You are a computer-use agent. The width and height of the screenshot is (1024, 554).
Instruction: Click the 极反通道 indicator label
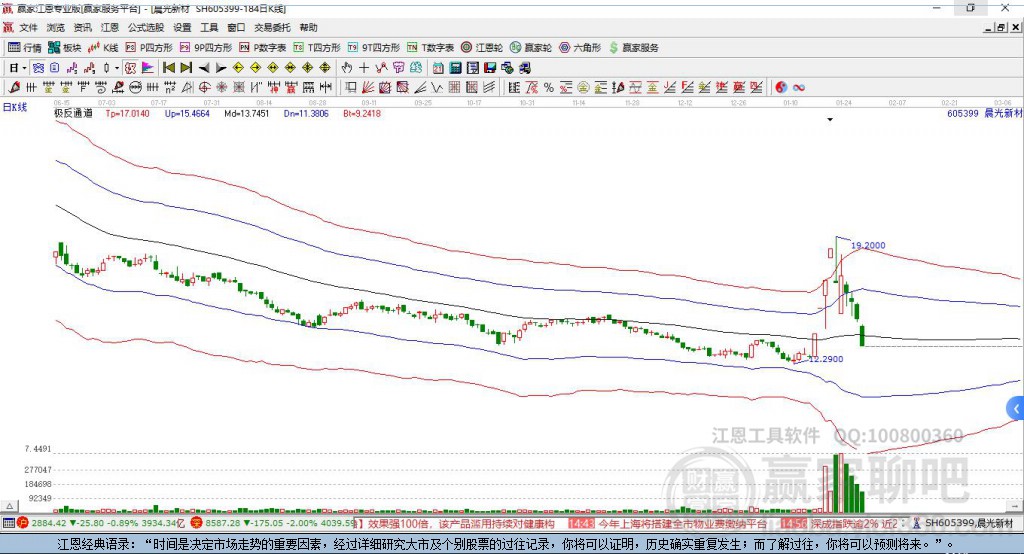click(73, 113)
